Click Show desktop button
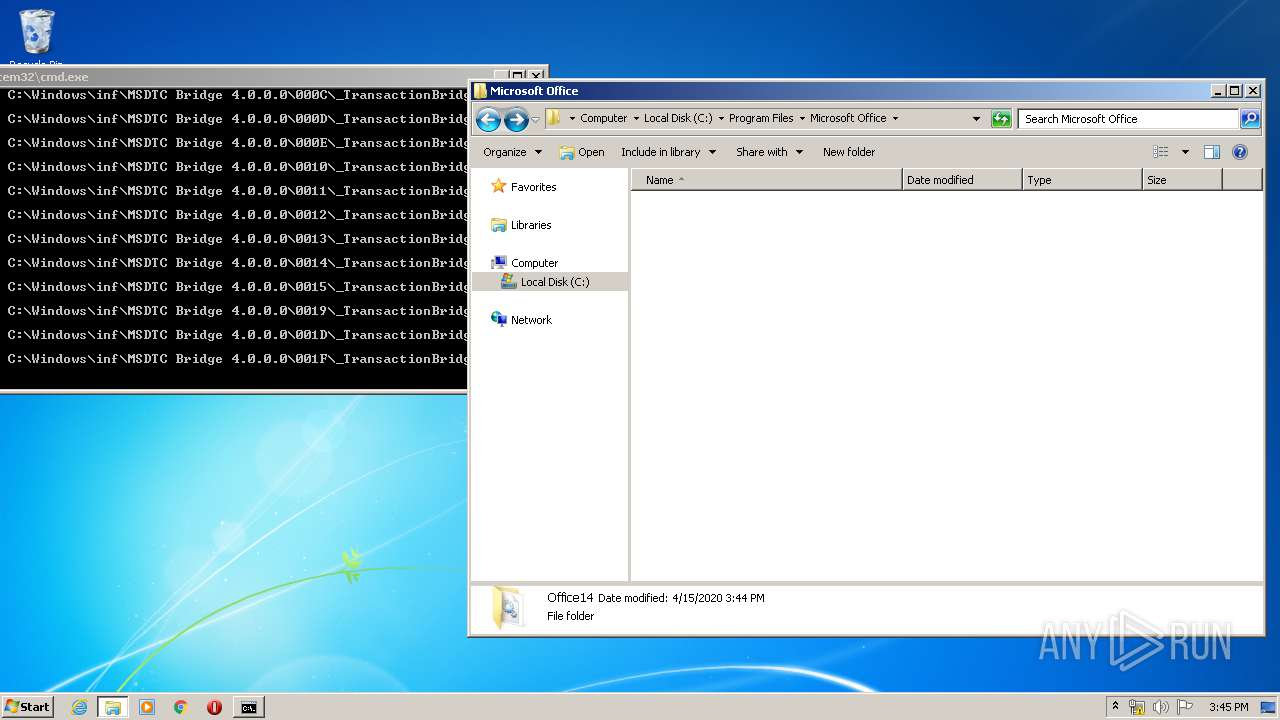The height and width of the screenshot is (720, 1280). coord(1268,707)
